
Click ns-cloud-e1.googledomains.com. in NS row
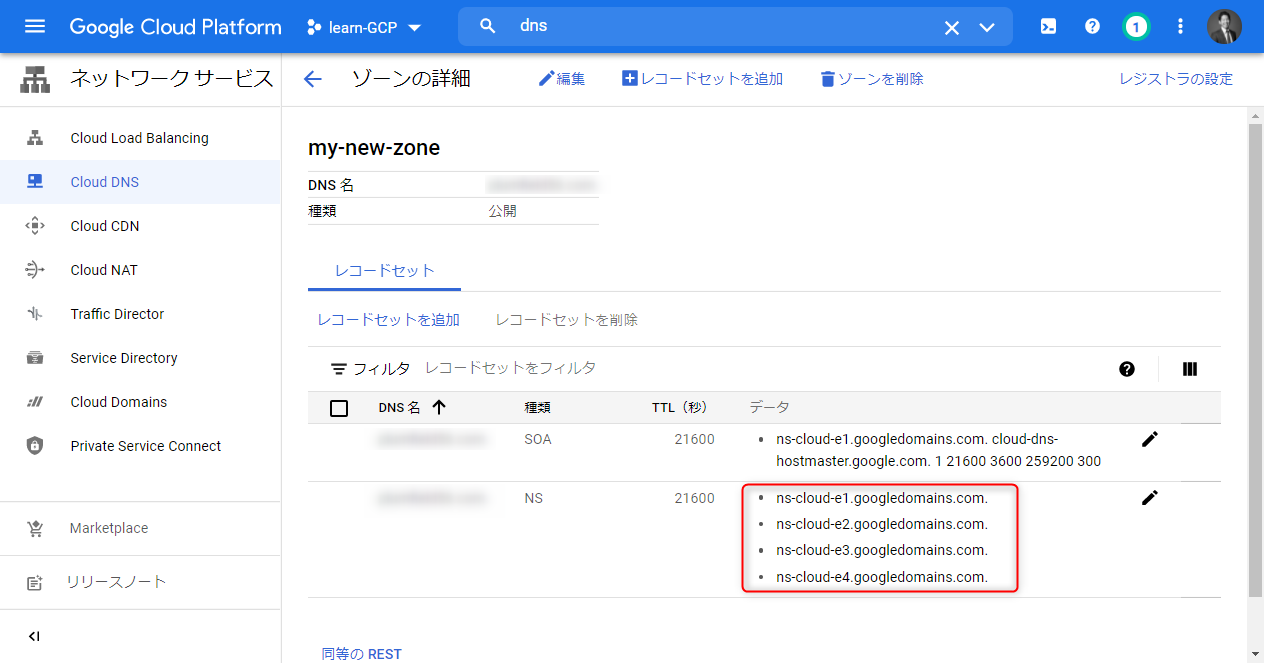point(882,498)
